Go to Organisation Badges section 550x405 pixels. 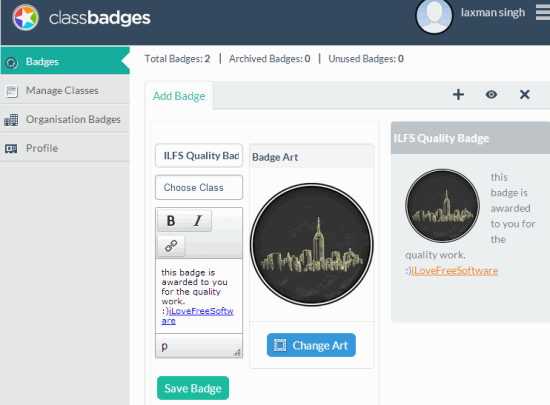tap(65, 119)
